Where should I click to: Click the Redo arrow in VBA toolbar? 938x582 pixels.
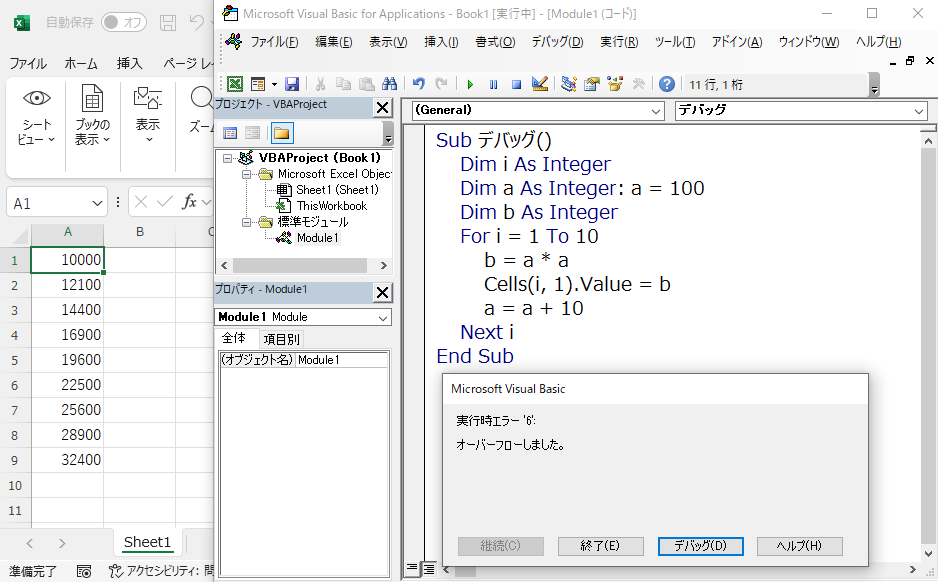(441, 84)
